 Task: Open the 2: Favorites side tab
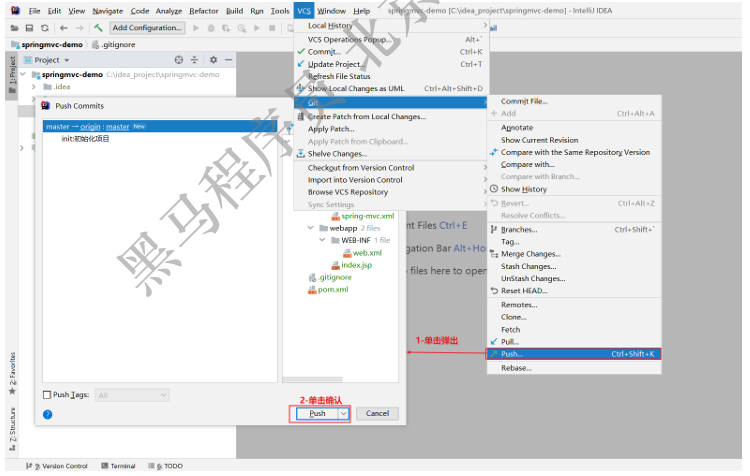[x=12, y=373]
